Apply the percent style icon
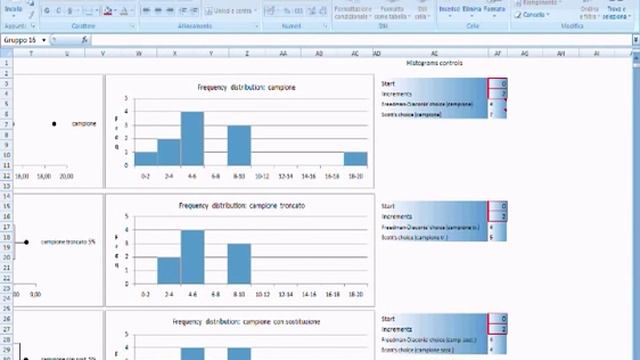This screenshot has height=360, width=640. click(x=287, y=11)
